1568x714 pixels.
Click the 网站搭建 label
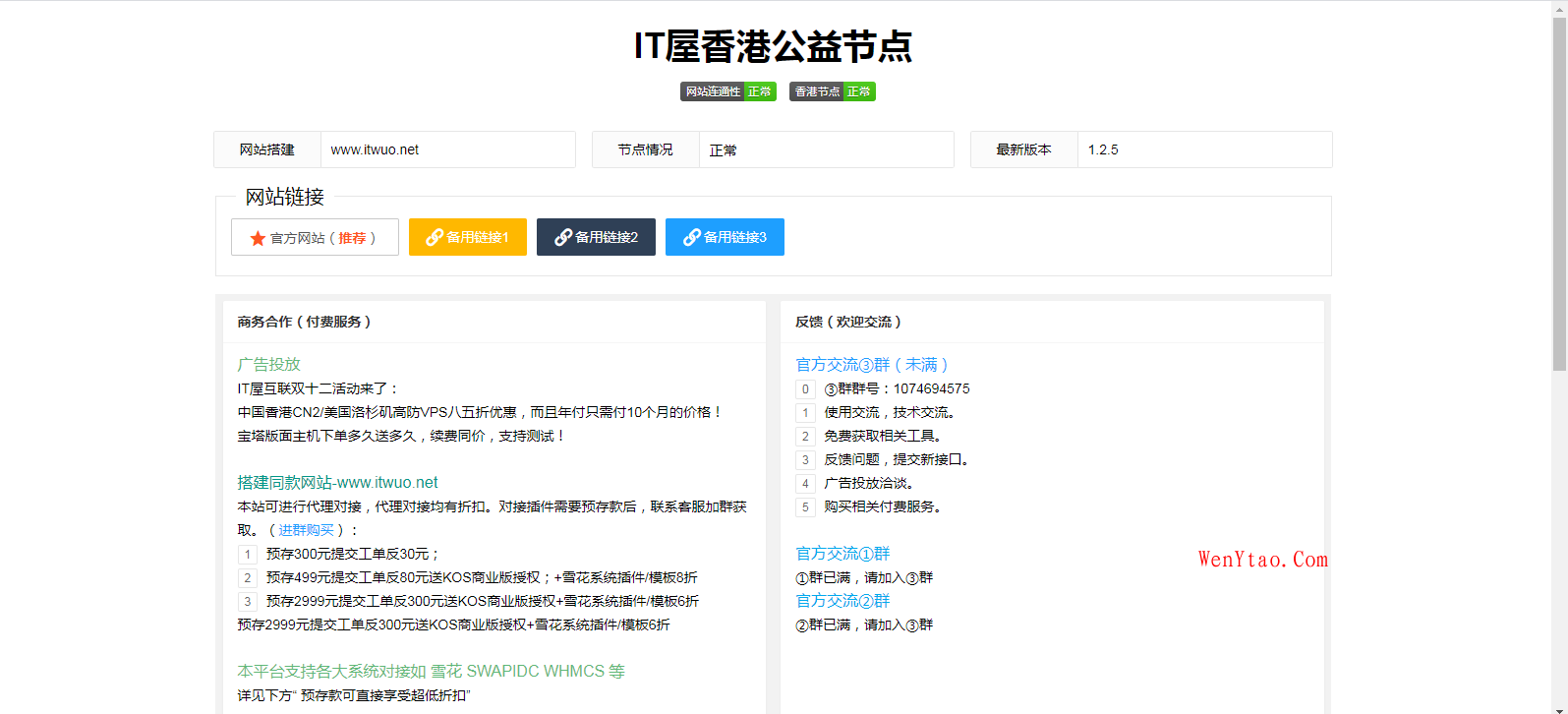[x=267, y=149]
